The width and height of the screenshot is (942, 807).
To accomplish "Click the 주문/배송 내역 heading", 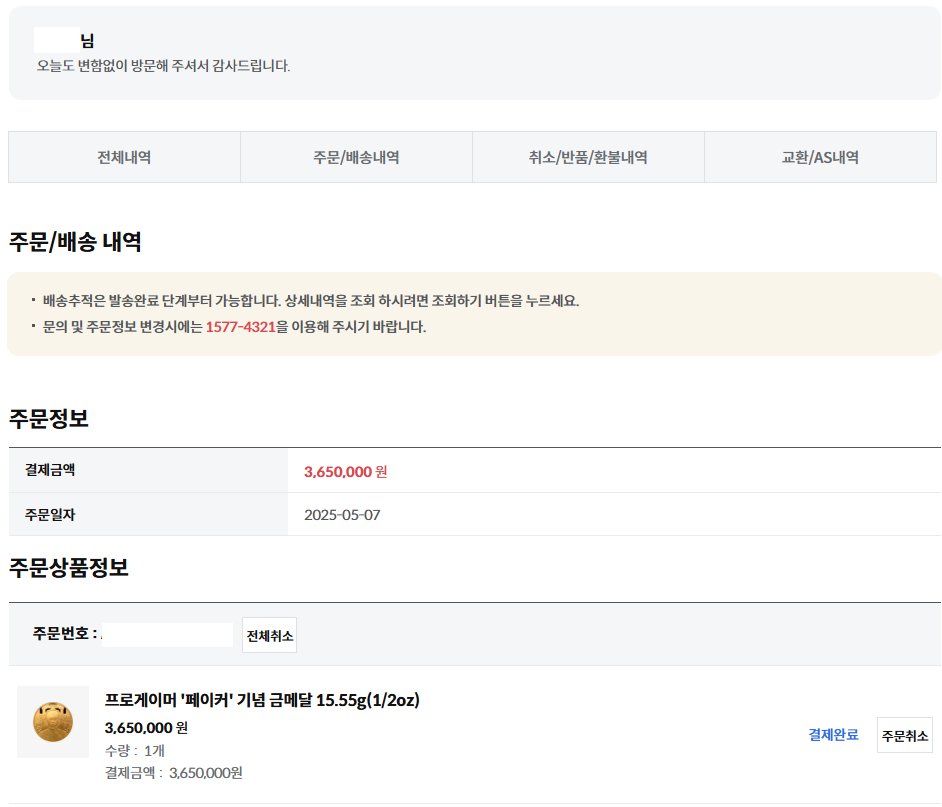I will tap(75, 242).
